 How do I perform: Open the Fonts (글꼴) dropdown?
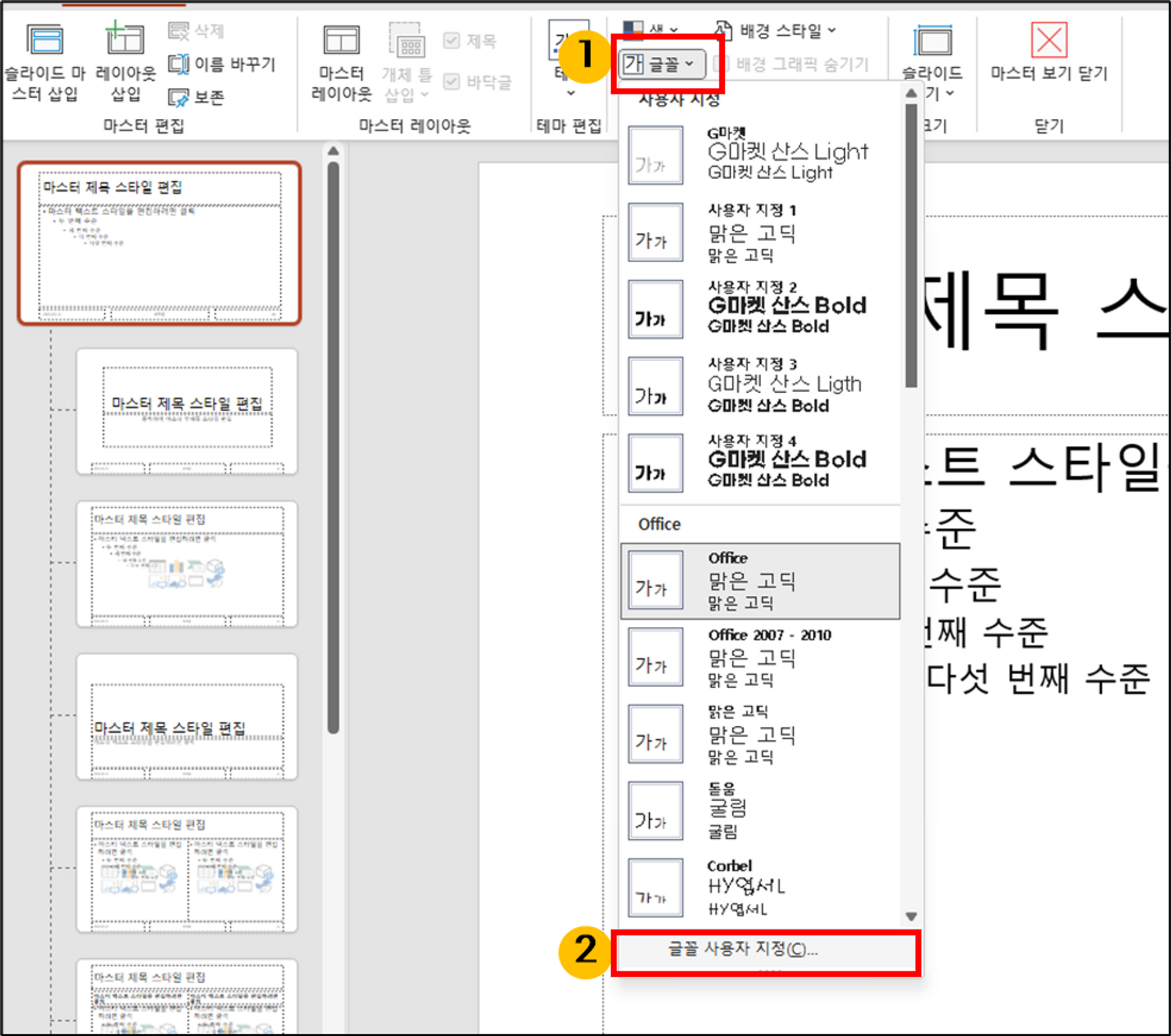[x=661, y=63]
